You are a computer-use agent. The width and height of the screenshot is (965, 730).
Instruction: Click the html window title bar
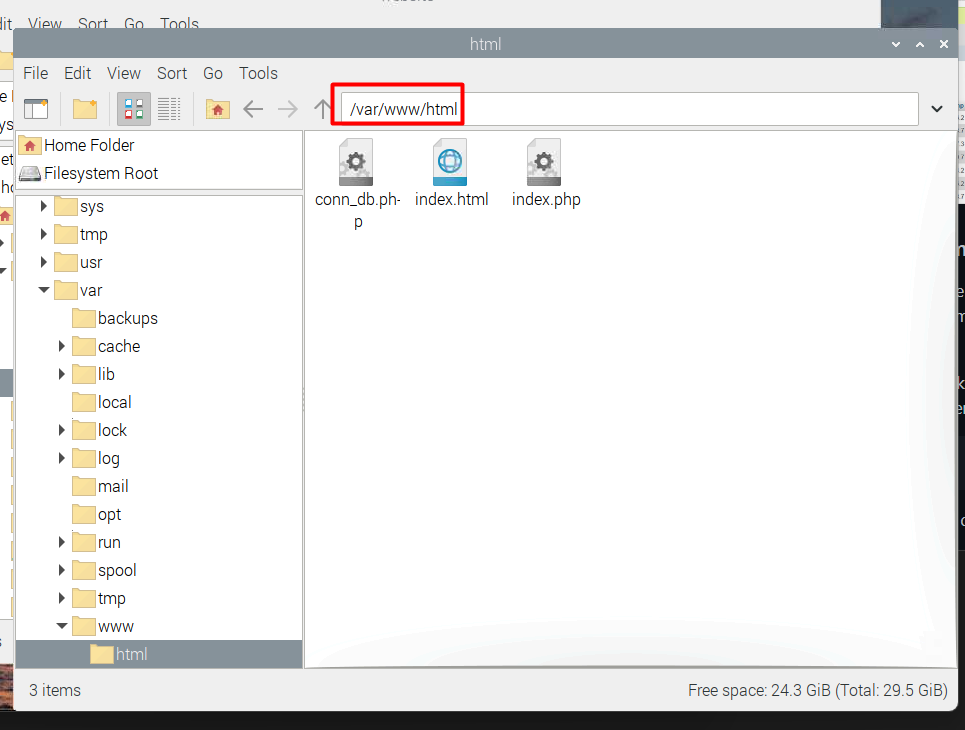coord(485,44)
